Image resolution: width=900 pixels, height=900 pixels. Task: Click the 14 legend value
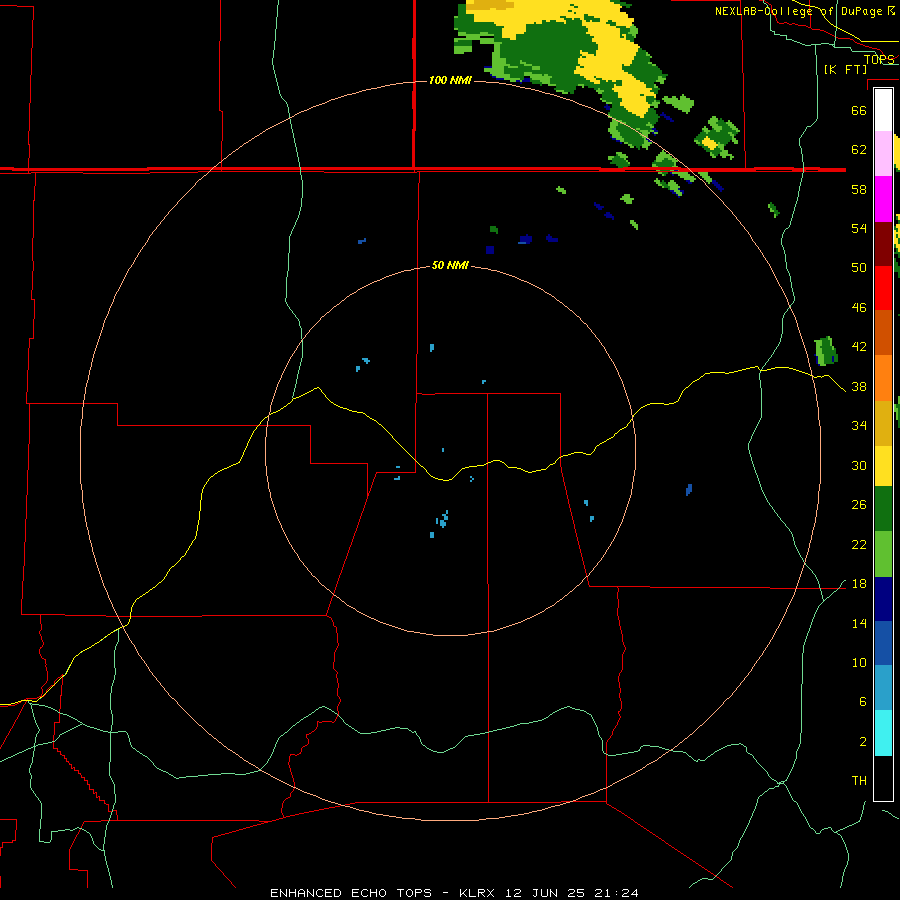(x=859, y=624)
